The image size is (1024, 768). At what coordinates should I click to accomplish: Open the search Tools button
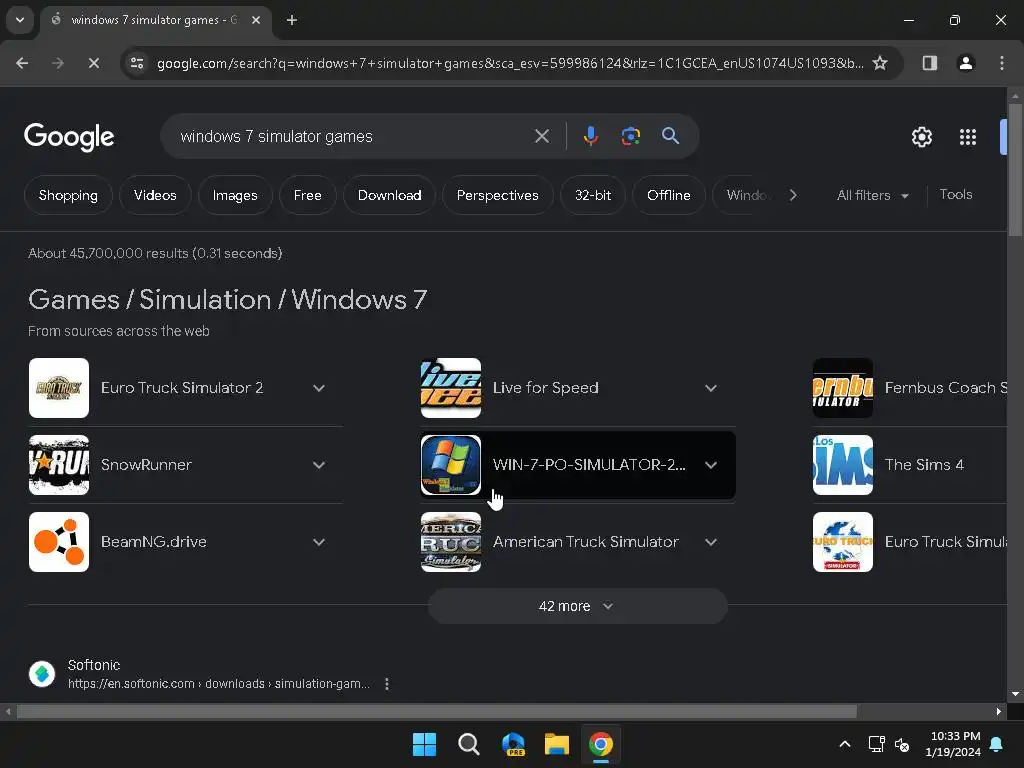955,195
